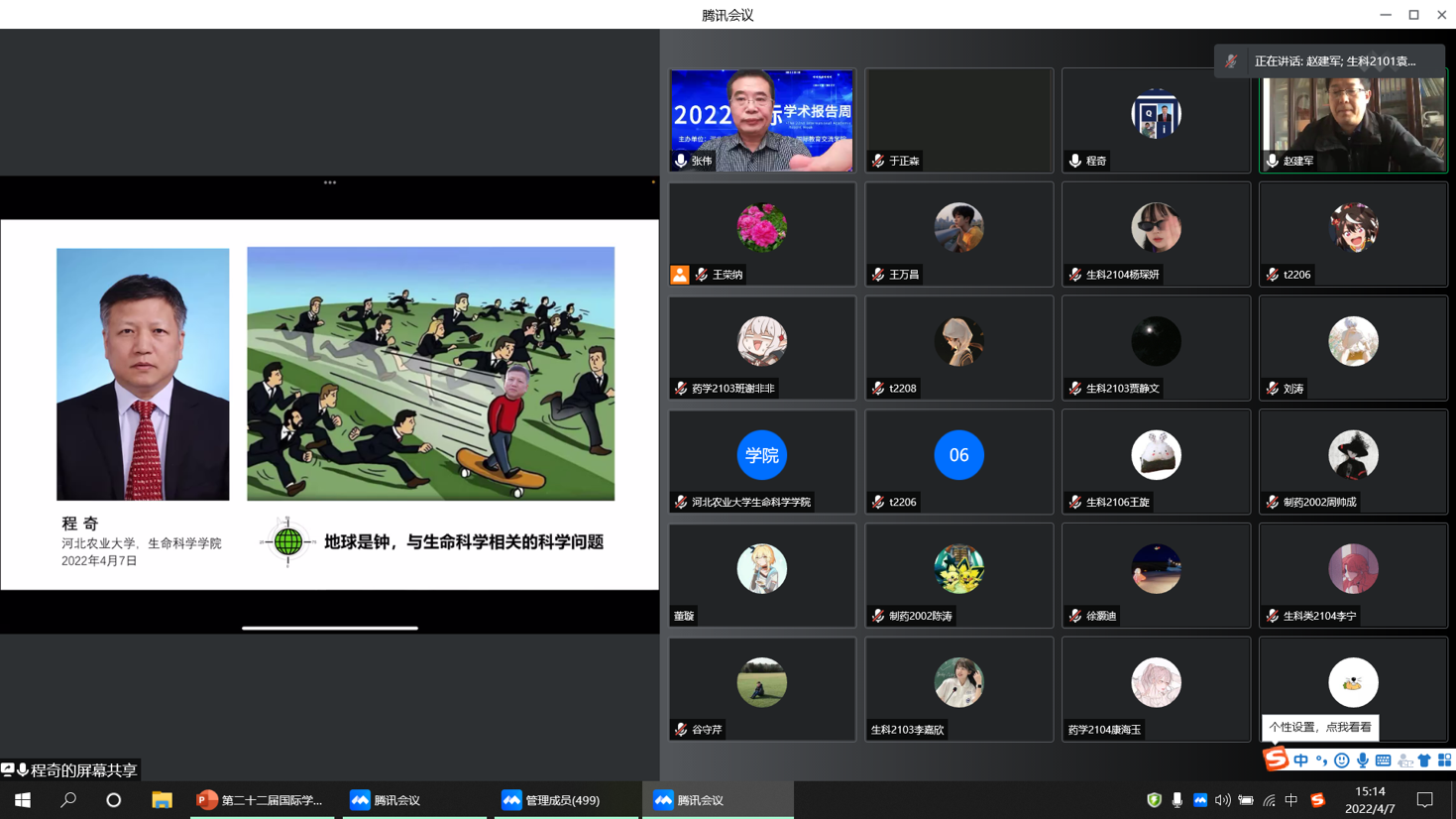The image size is (1456, 819).
Task: Click the taskbar clock showing 15:14
Action: 1370,800
